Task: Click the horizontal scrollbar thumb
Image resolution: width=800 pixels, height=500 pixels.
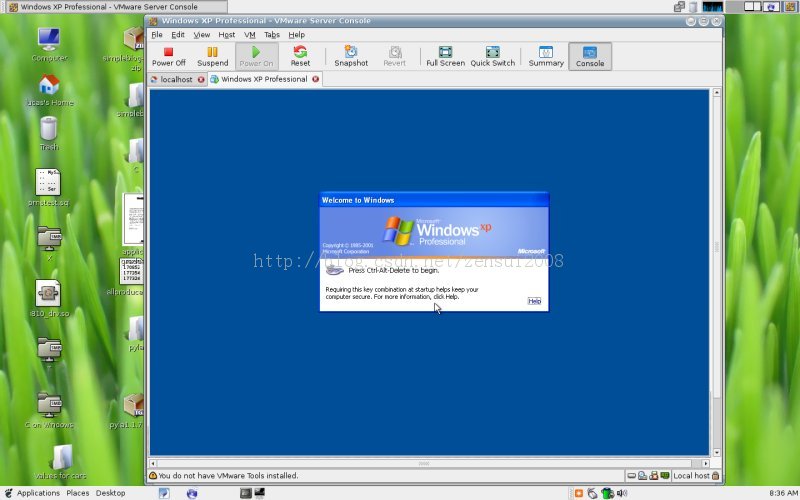Action: click(x=424, y=464)
